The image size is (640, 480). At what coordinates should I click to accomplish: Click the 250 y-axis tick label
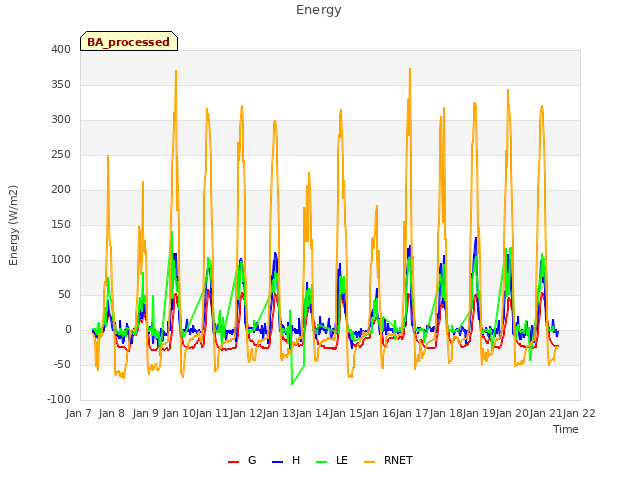point(61,155)
